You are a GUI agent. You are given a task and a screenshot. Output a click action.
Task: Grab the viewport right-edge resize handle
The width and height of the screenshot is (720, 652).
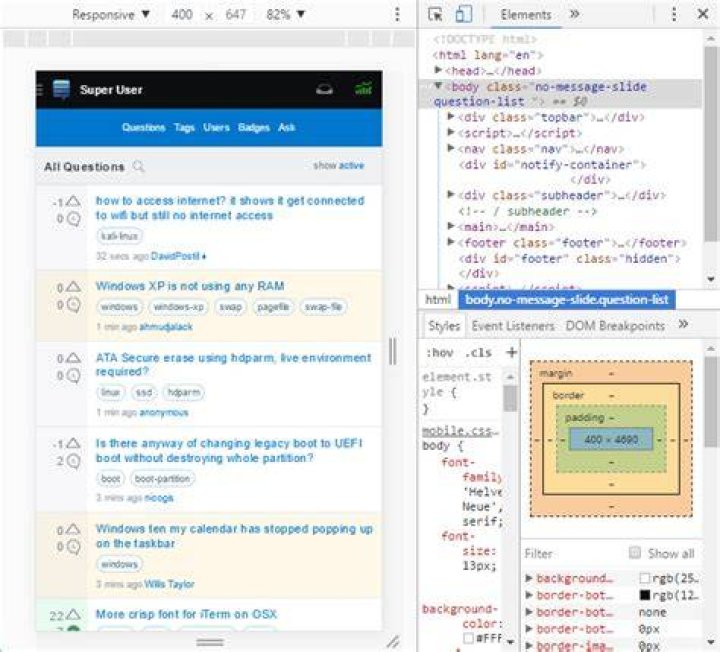393,352
